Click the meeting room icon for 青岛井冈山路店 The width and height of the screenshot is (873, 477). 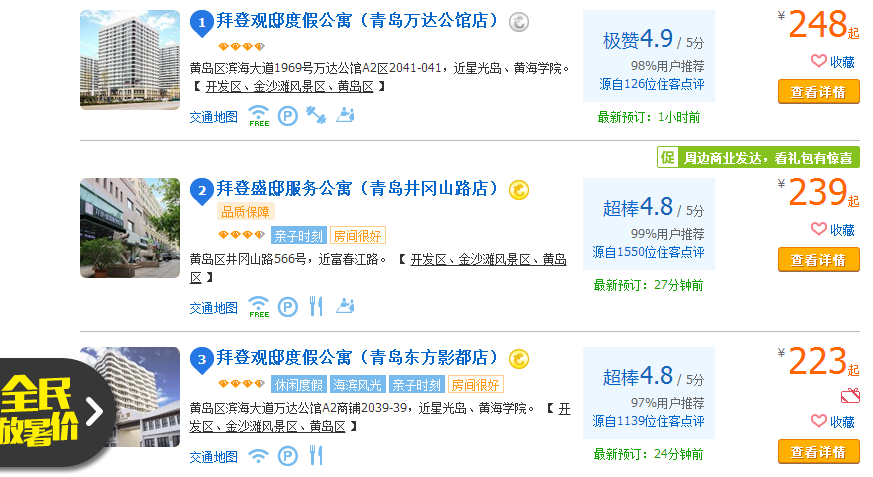(345, 306)
